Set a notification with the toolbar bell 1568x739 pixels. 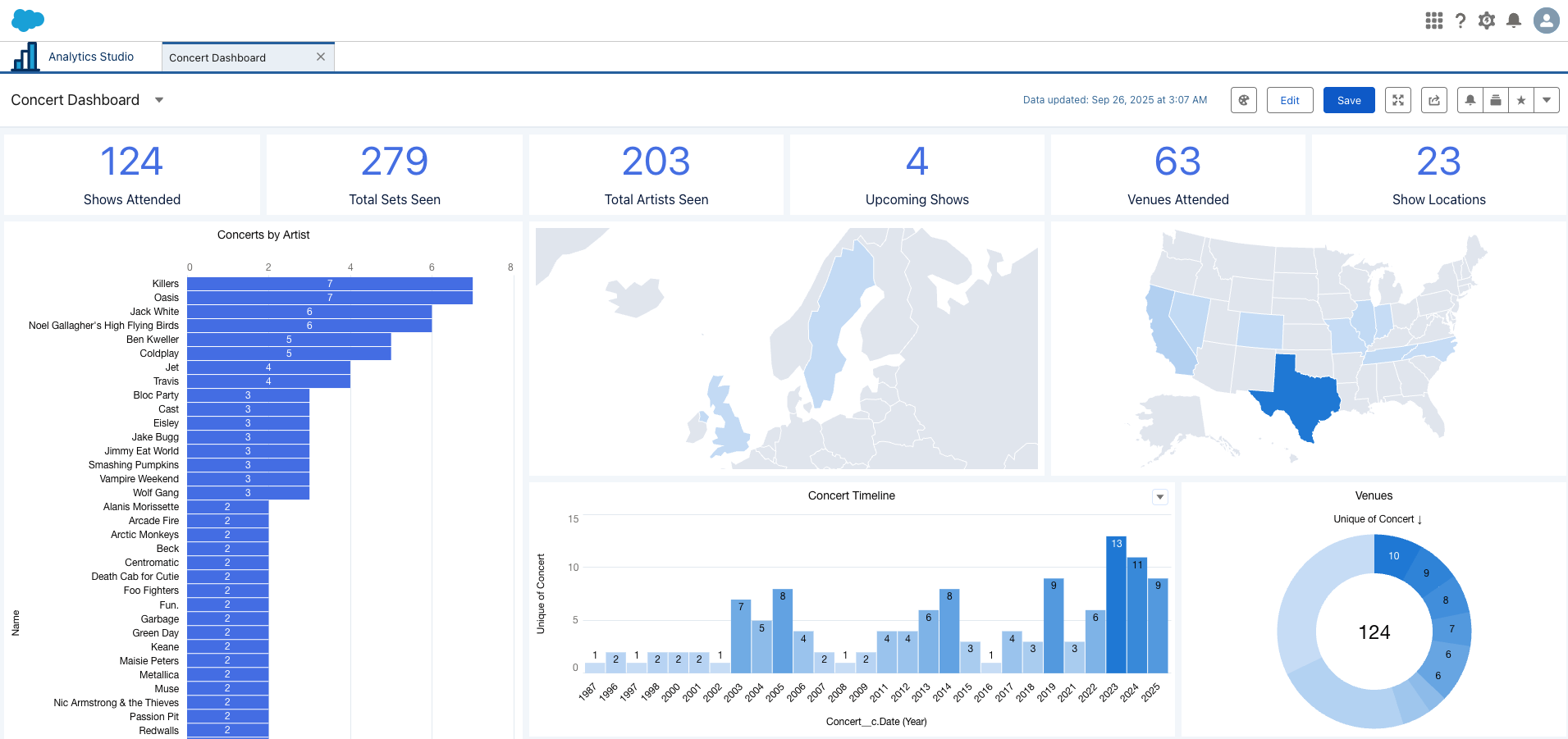(1470, 100)
